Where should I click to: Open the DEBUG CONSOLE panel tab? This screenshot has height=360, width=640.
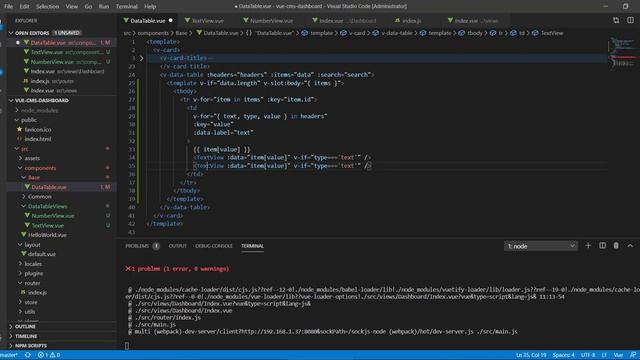pyautogui.click(x=214, y=246)
